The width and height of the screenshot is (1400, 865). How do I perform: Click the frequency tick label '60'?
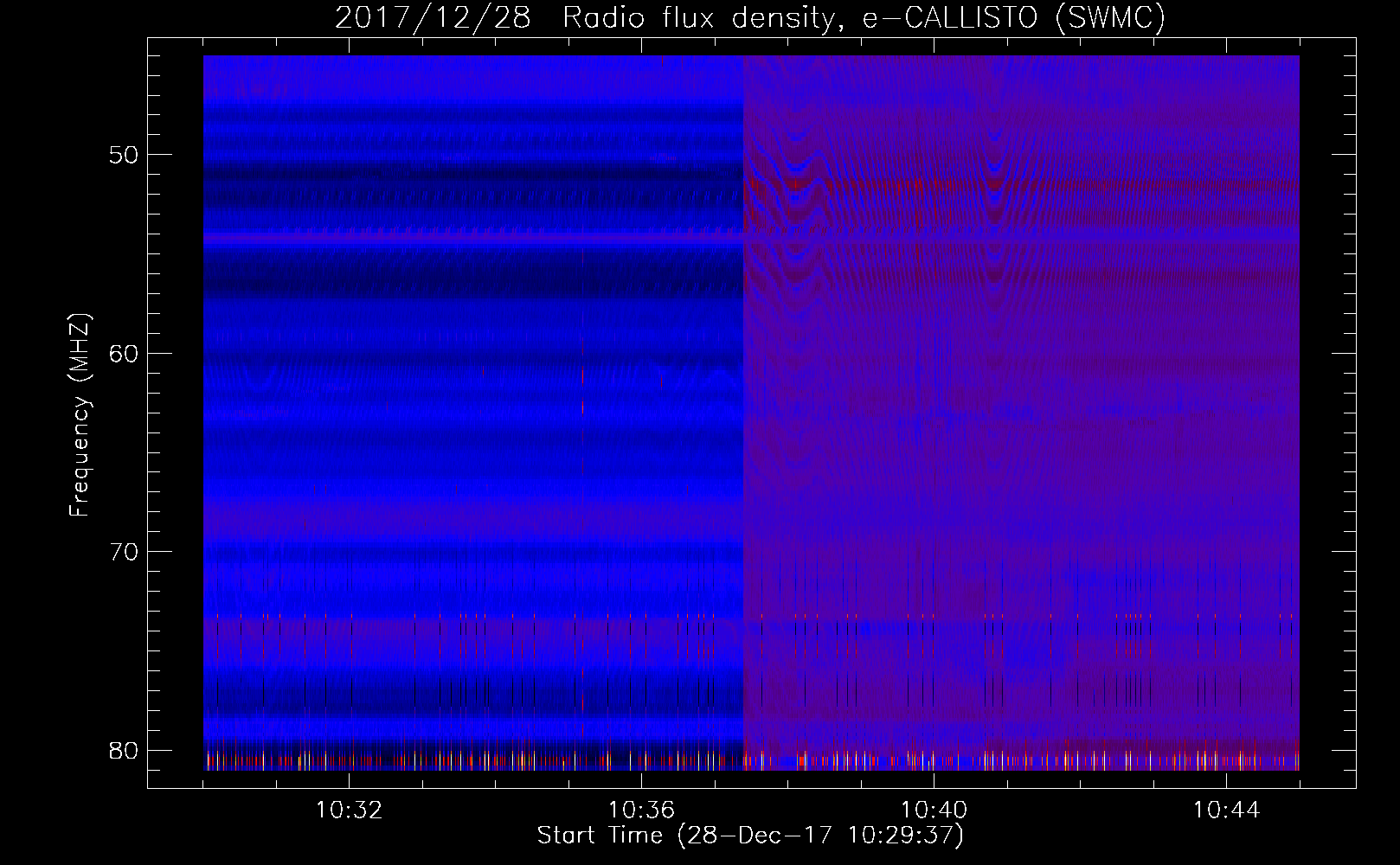click(125, 354)
